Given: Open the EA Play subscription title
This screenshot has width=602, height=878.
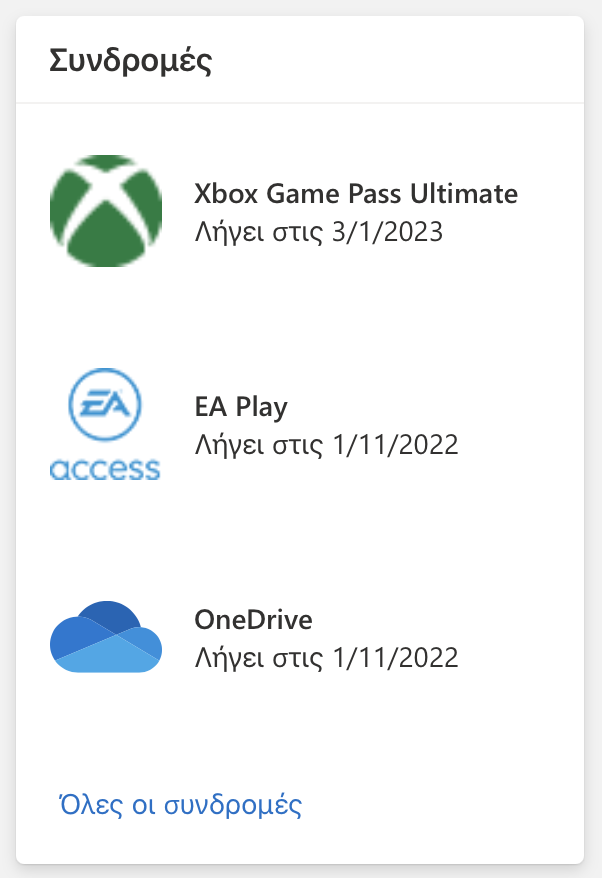Looking at the screenshot, I should pos(240,407).
